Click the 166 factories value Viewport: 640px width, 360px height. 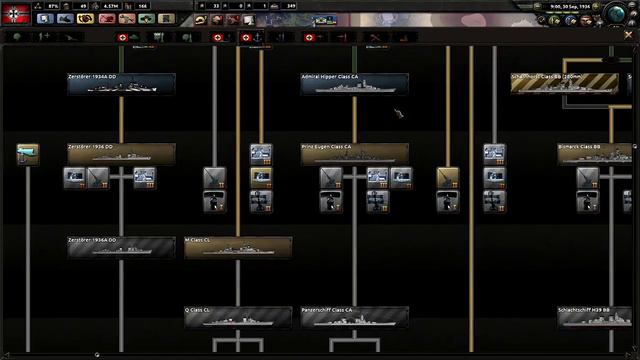142,6
